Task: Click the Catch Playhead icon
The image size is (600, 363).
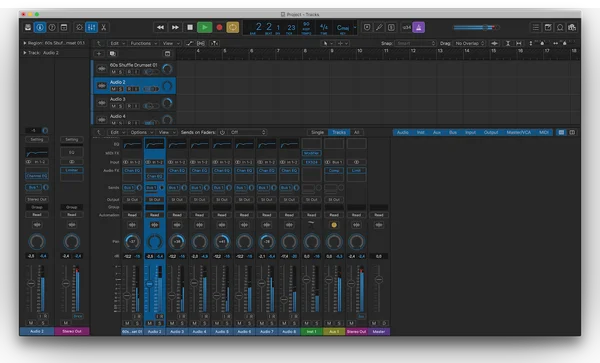Action: point(214,44)
